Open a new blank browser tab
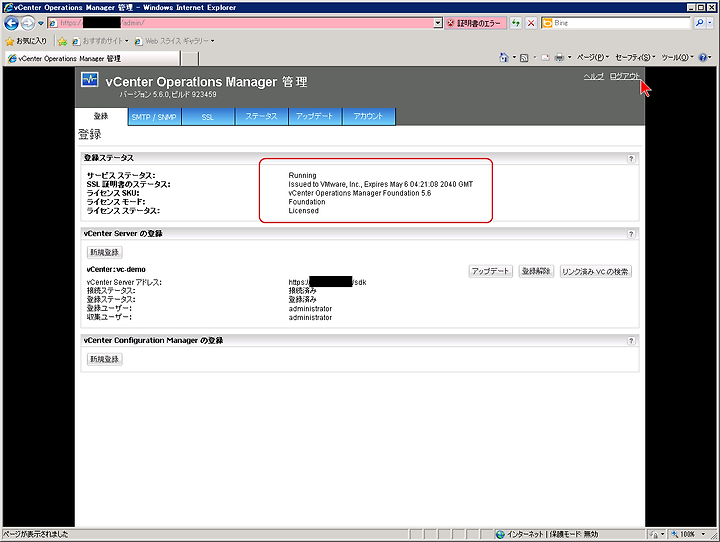Screen dimensions: 720x542 point(190,58)
